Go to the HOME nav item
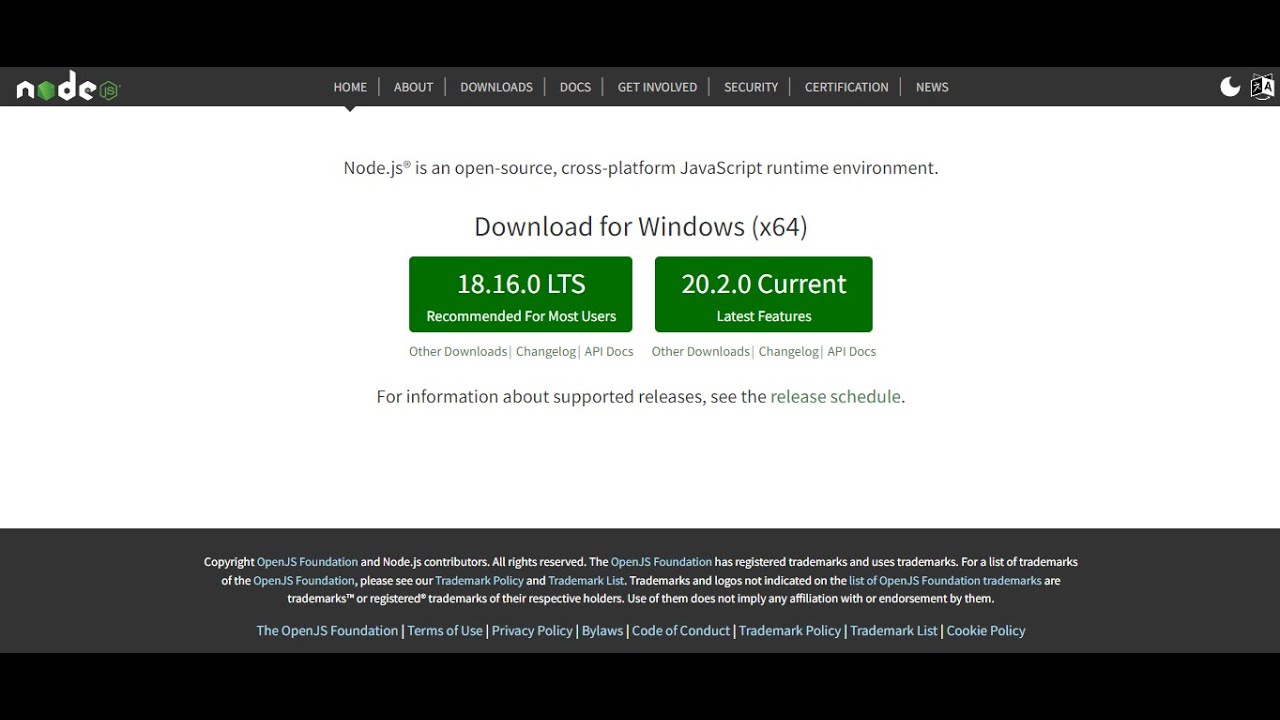This screenshot has width=1280, height=720. (x=350, y=87)
